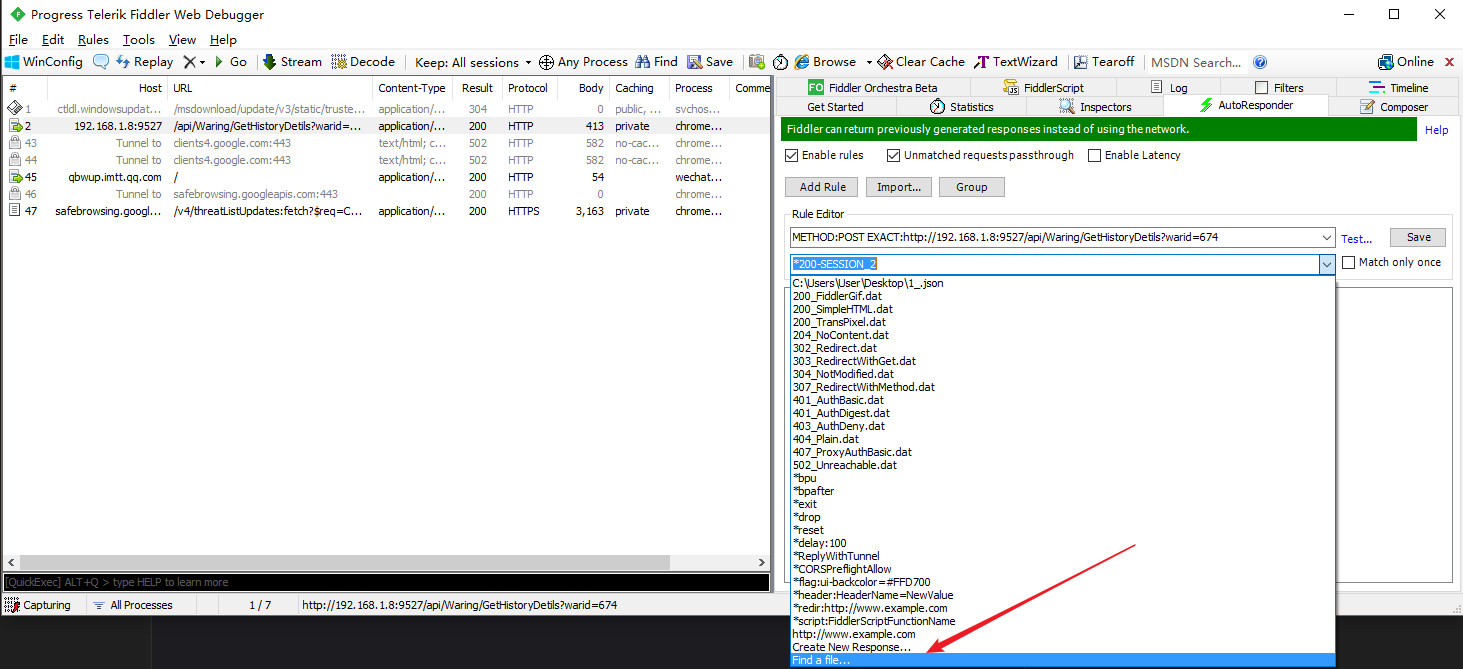Open the request match rule dropdown arrow
Image resolution: width=1463 pixels, height=669 pixels.
[x=1327, y=238]
